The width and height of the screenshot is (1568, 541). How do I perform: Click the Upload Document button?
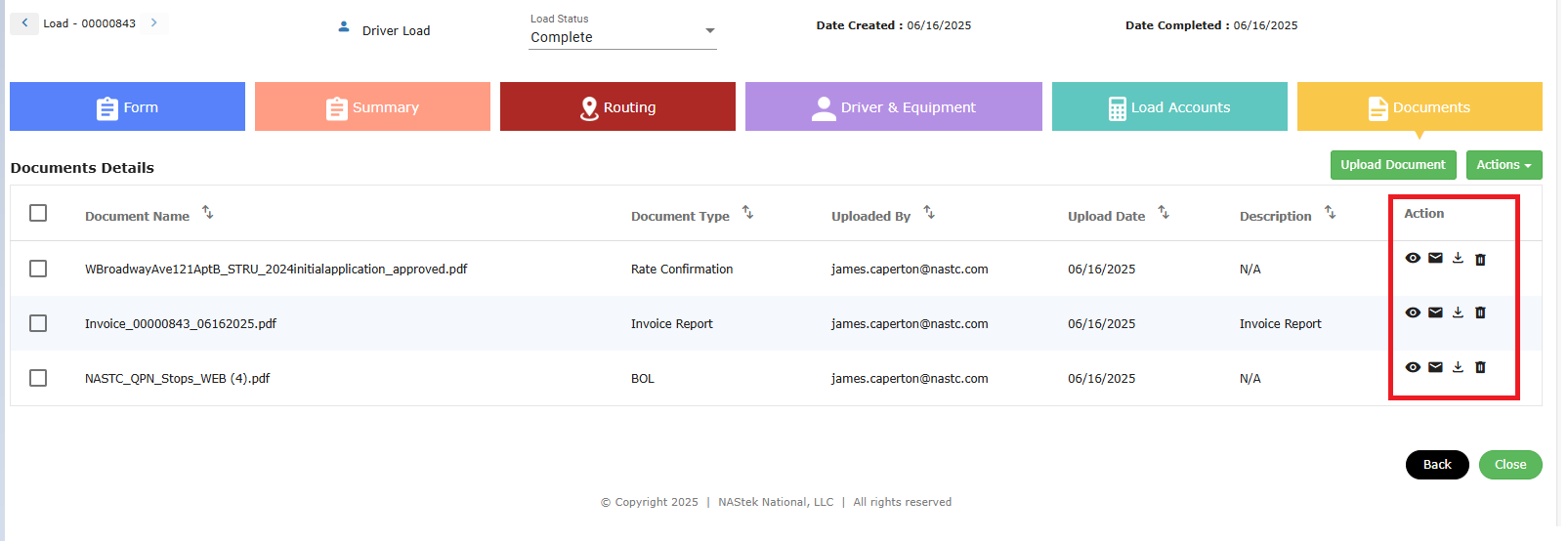(1392, 165)
